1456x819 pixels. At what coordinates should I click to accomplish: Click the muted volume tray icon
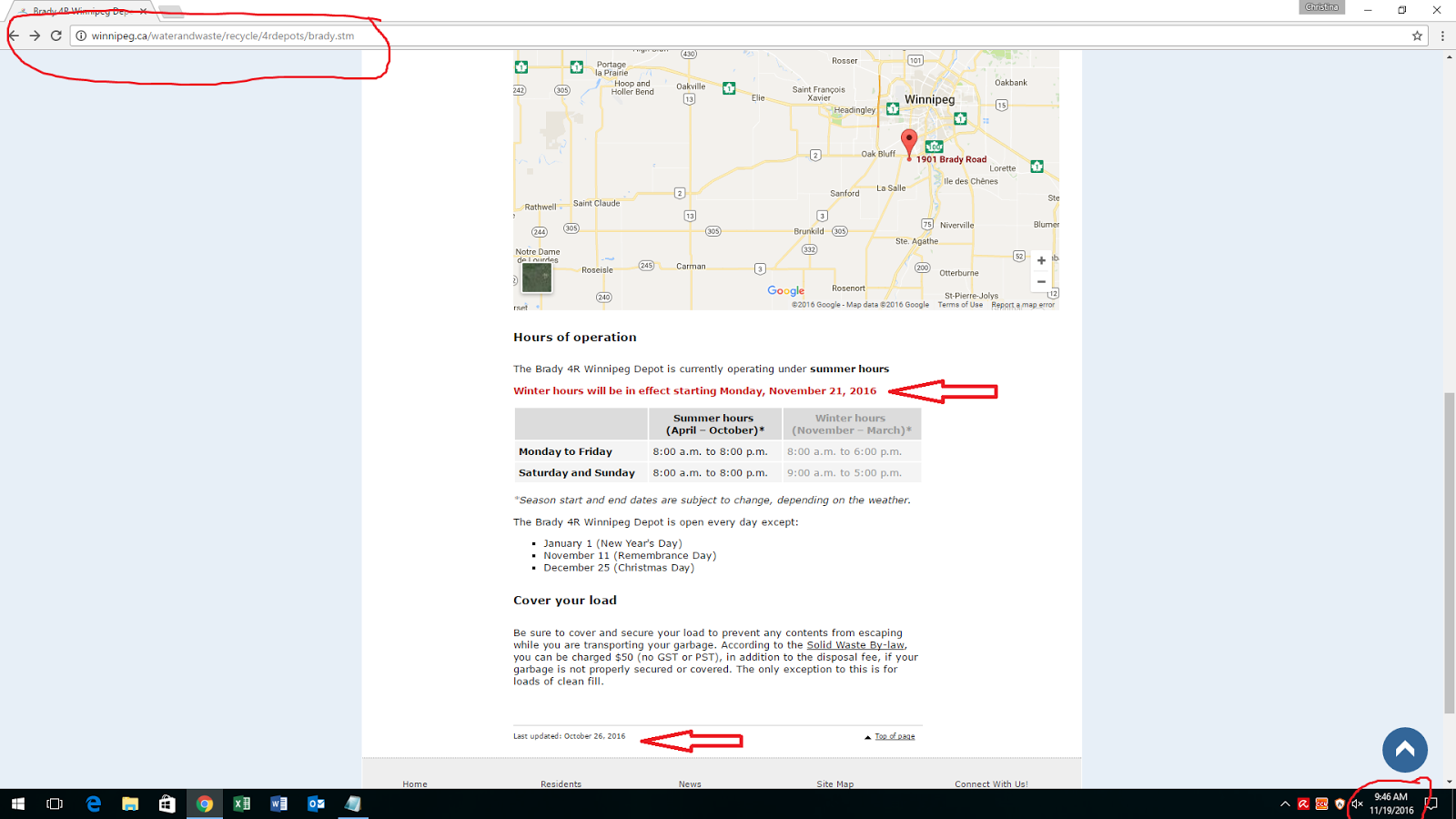(x=1357, y=804)
